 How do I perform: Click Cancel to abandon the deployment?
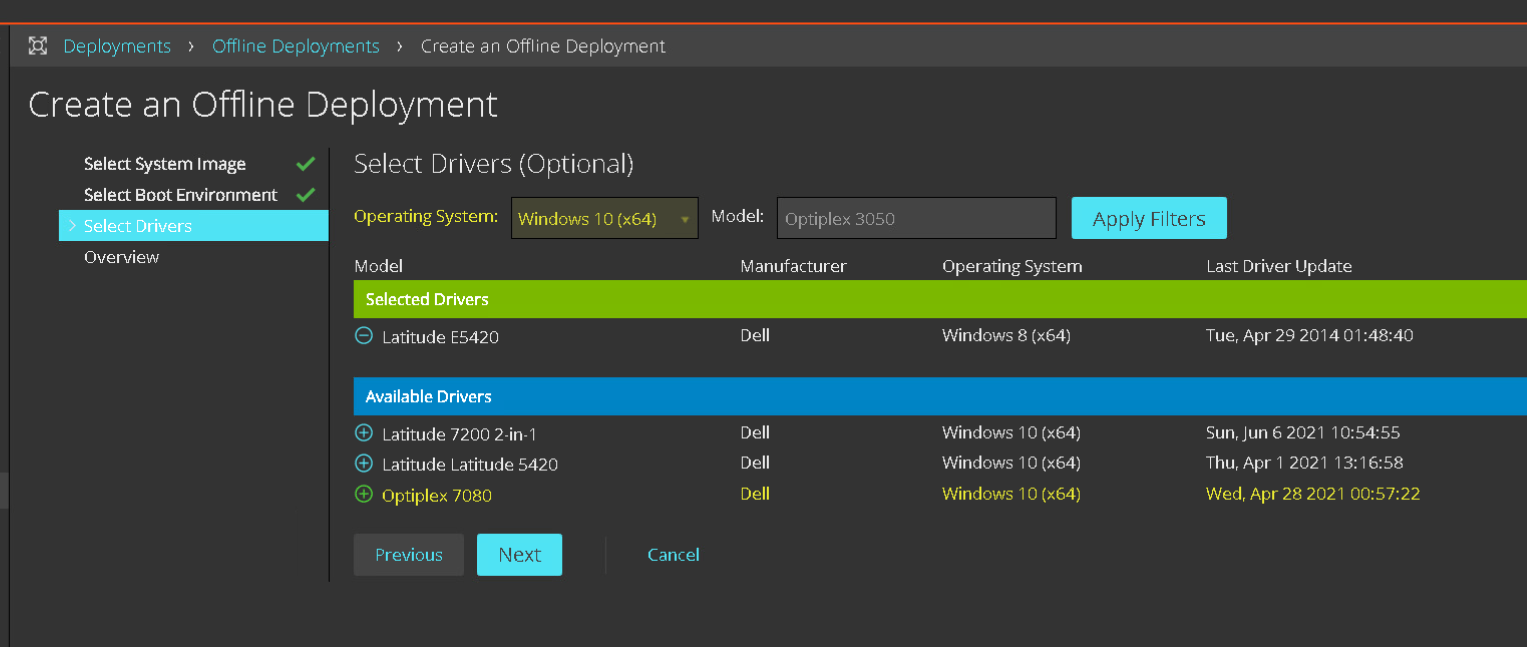coord(673,554)
